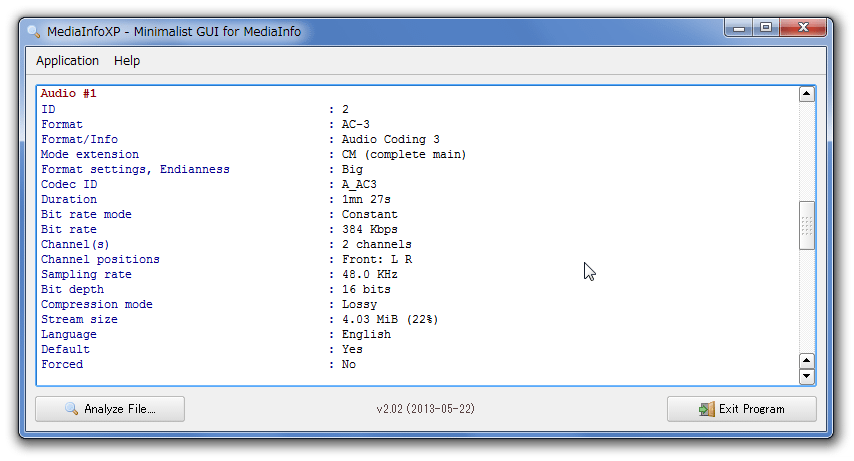Click the '16 bits' bit depth value
This screenshot has height=461, width=854.
pos(366,289)
